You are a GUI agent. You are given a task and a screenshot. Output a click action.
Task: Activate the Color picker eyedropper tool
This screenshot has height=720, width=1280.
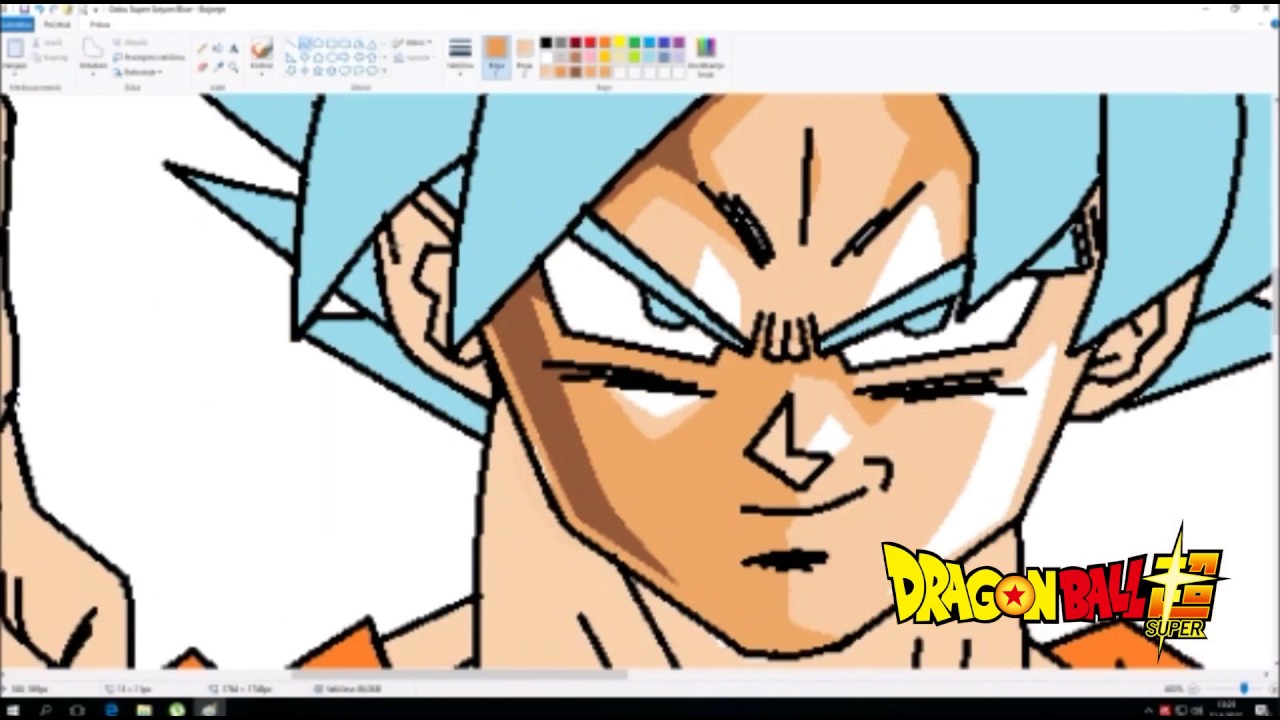point(218,65)
